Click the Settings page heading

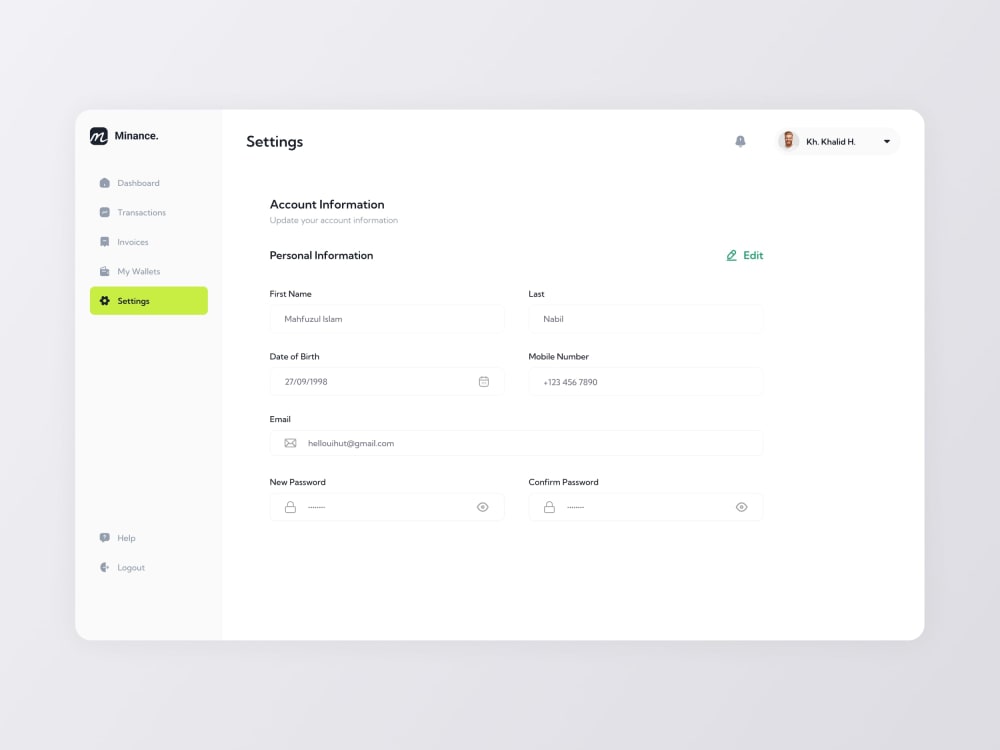click(x=275, y=142)
